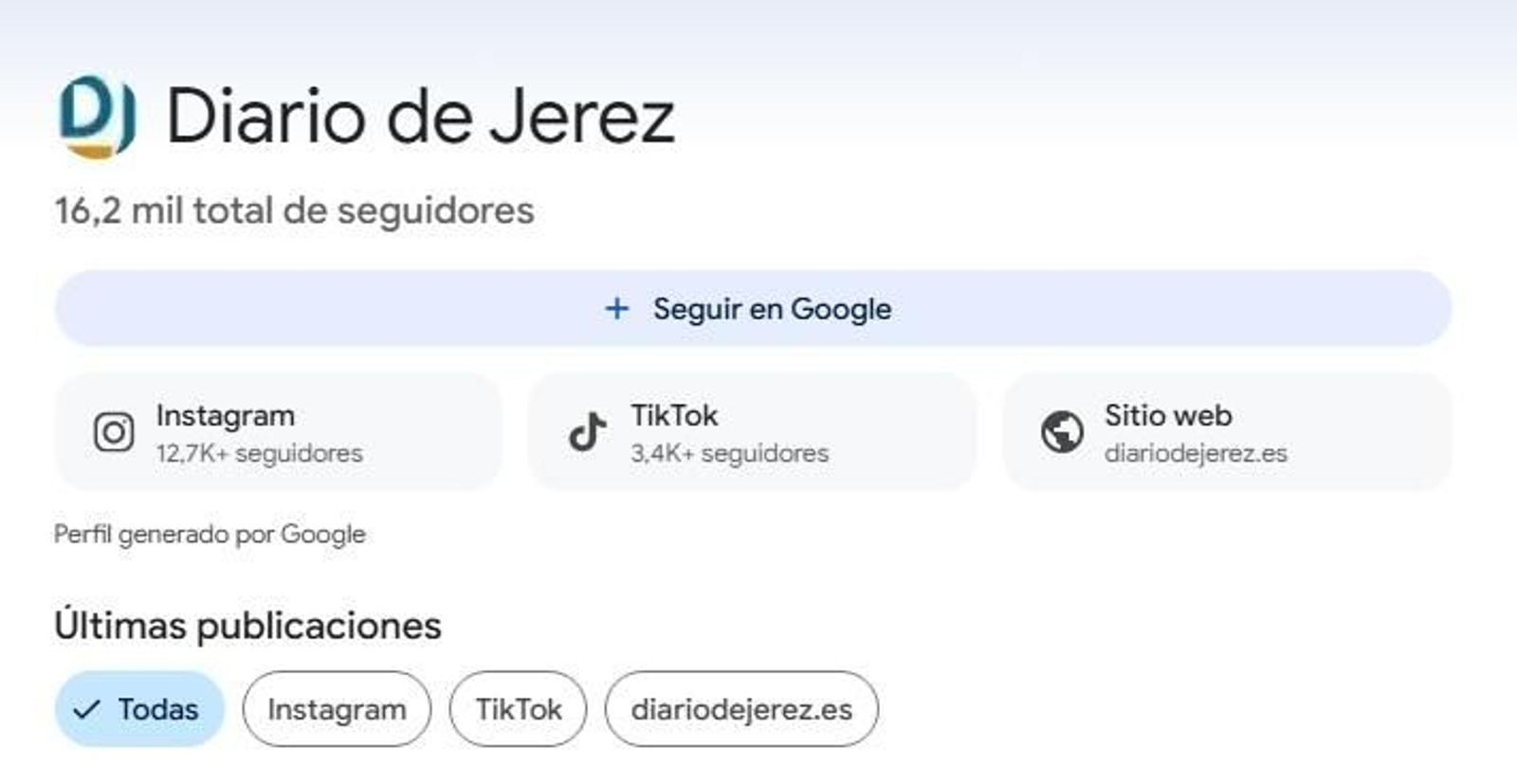1517x784 pixels.
Task: Click the 16,2 mil total de seguidores text
Action: click(294, 210)
